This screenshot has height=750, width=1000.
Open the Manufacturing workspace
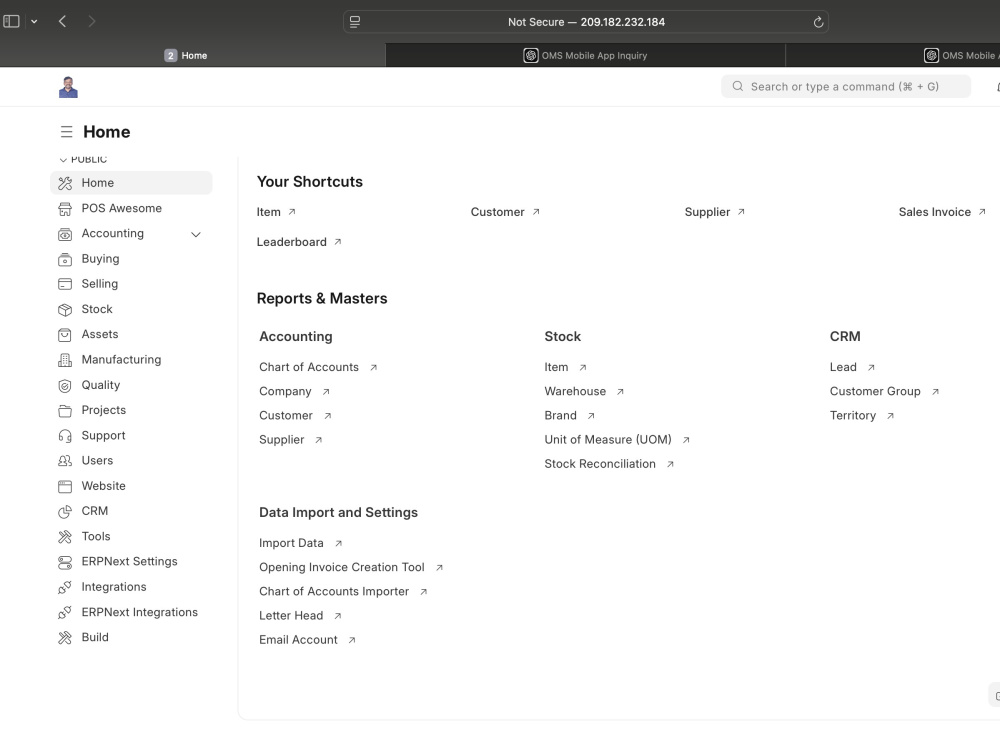pyautogui.click(x=131, y=360)
